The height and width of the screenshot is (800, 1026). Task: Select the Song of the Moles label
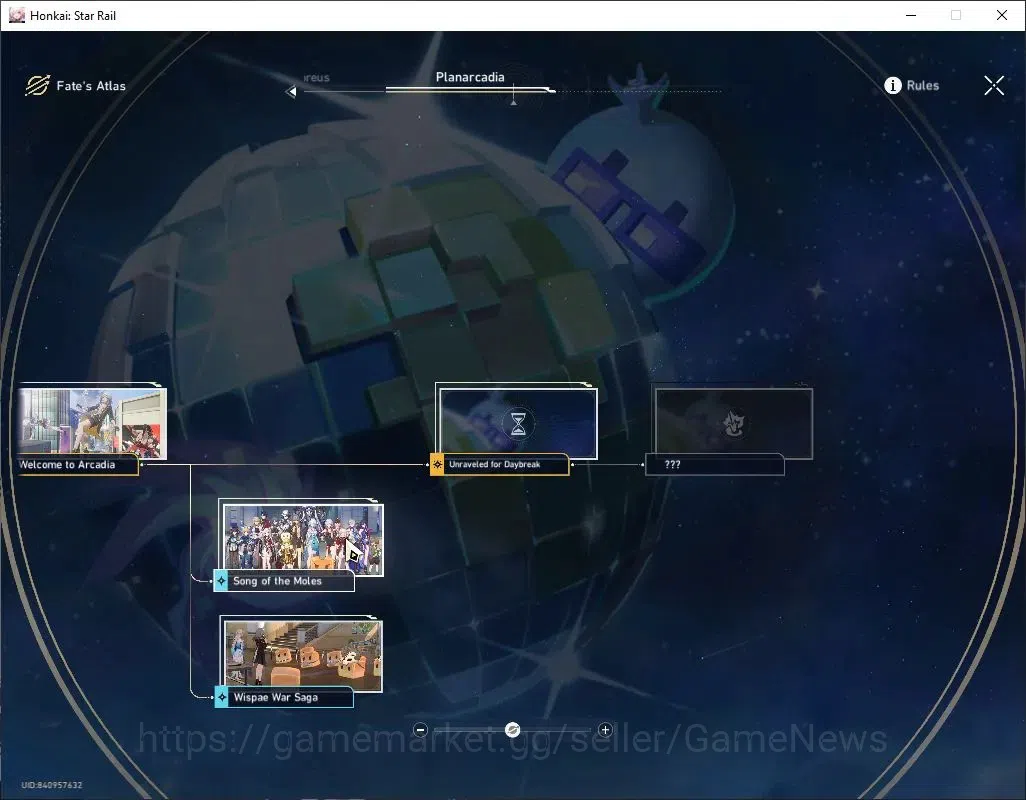coord(277,581)
